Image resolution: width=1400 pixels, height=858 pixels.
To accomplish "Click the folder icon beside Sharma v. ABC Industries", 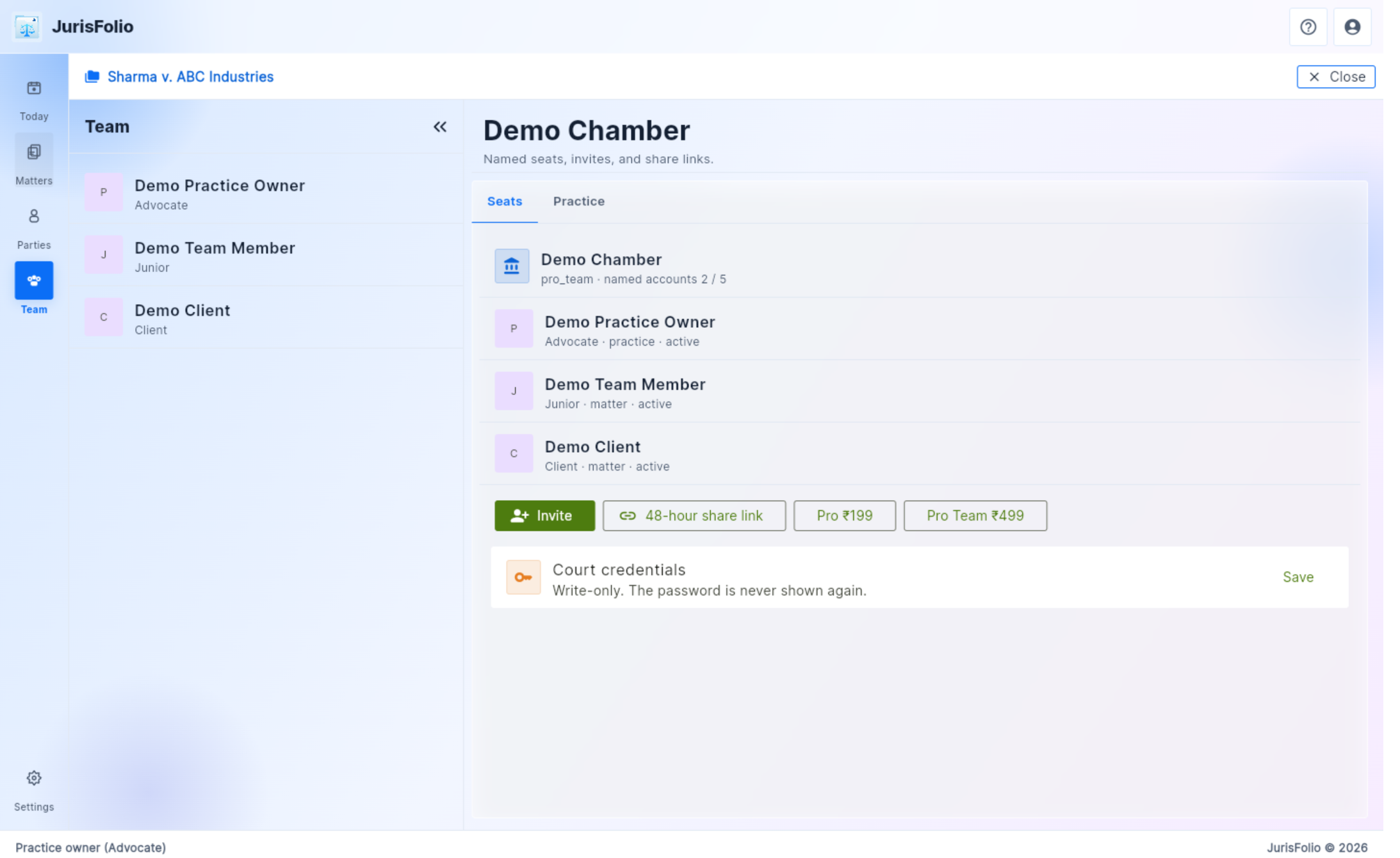I will point(92,76).
